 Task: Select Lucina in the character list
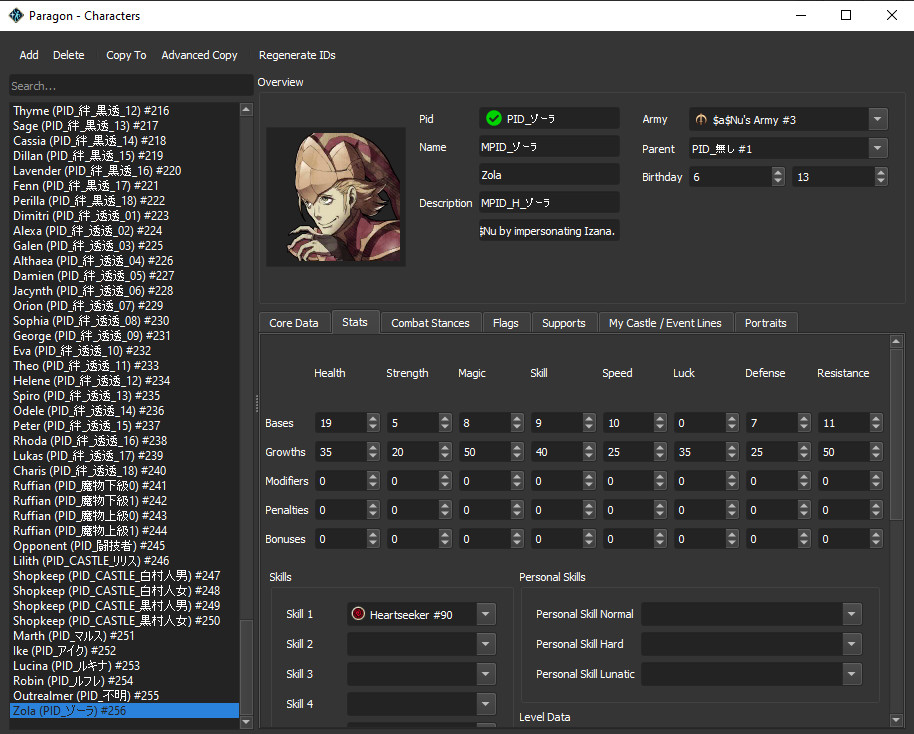(x=76, y=666)
